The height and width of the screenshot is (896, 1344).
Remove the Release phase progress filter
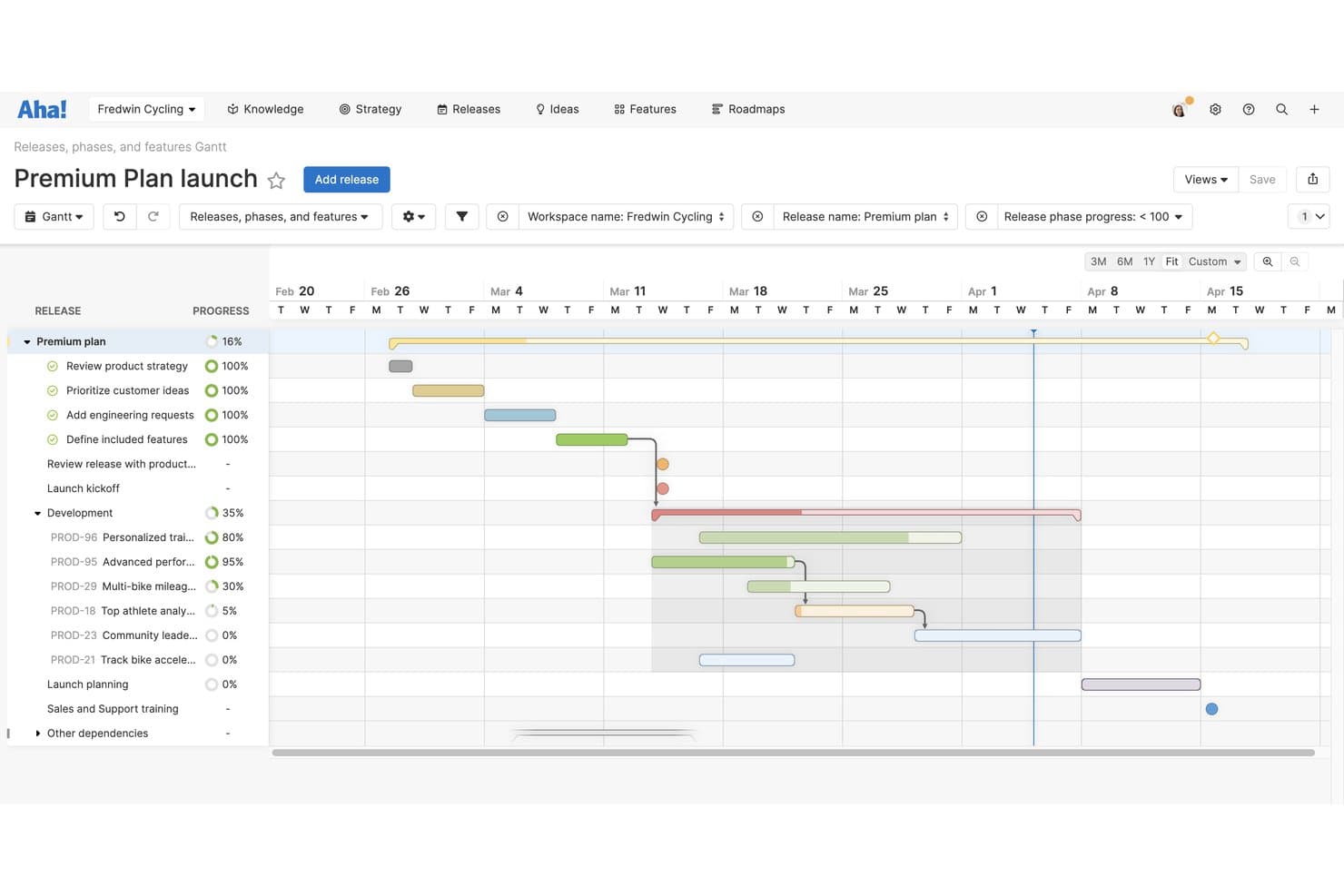(x=982, y=216)
